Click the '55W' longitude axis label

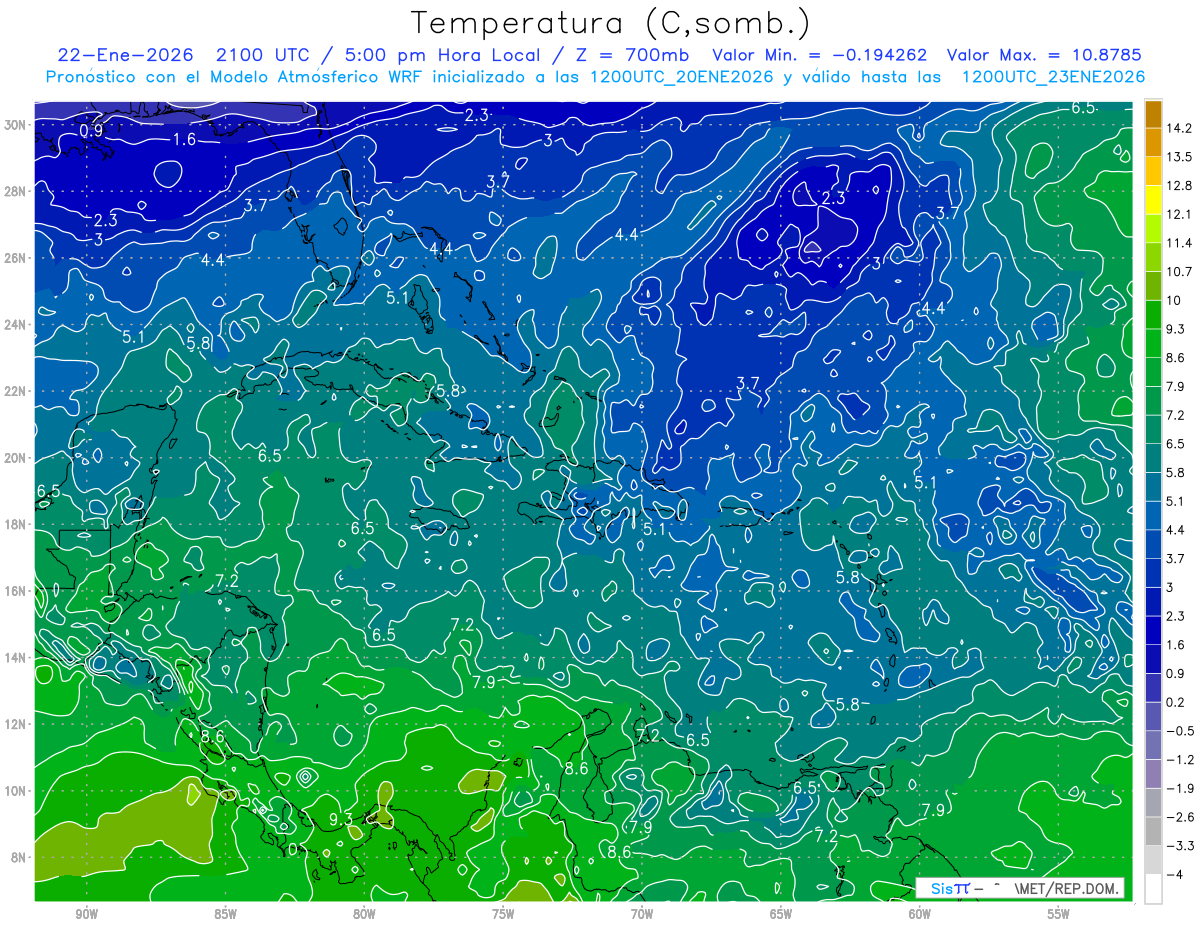tap(1059, 914)
